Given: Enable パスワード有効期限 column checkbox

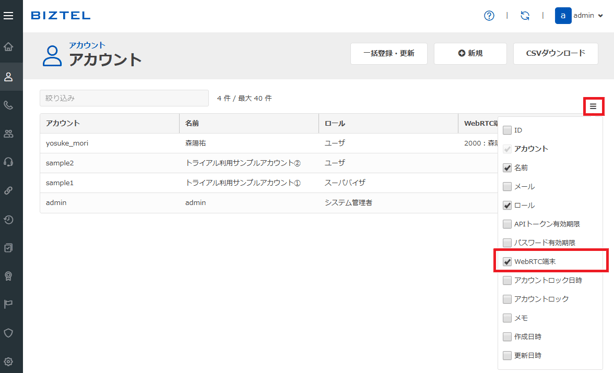Looking at the screenshot, I should click(507, 243).
